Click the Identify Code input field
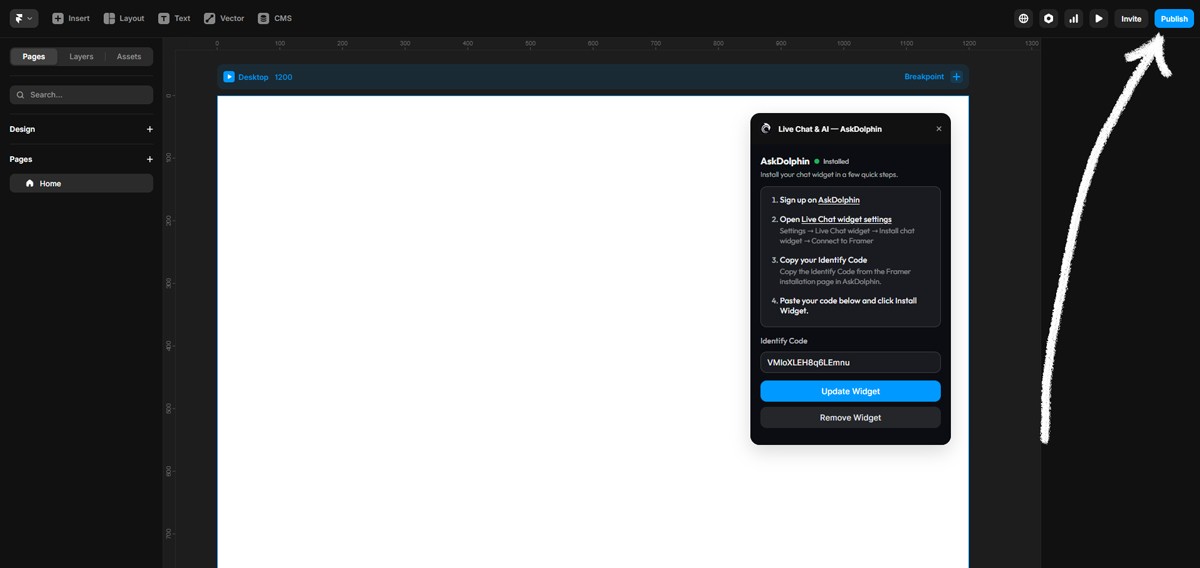Viewport: 1200px width, 568px height. point(850,362)
